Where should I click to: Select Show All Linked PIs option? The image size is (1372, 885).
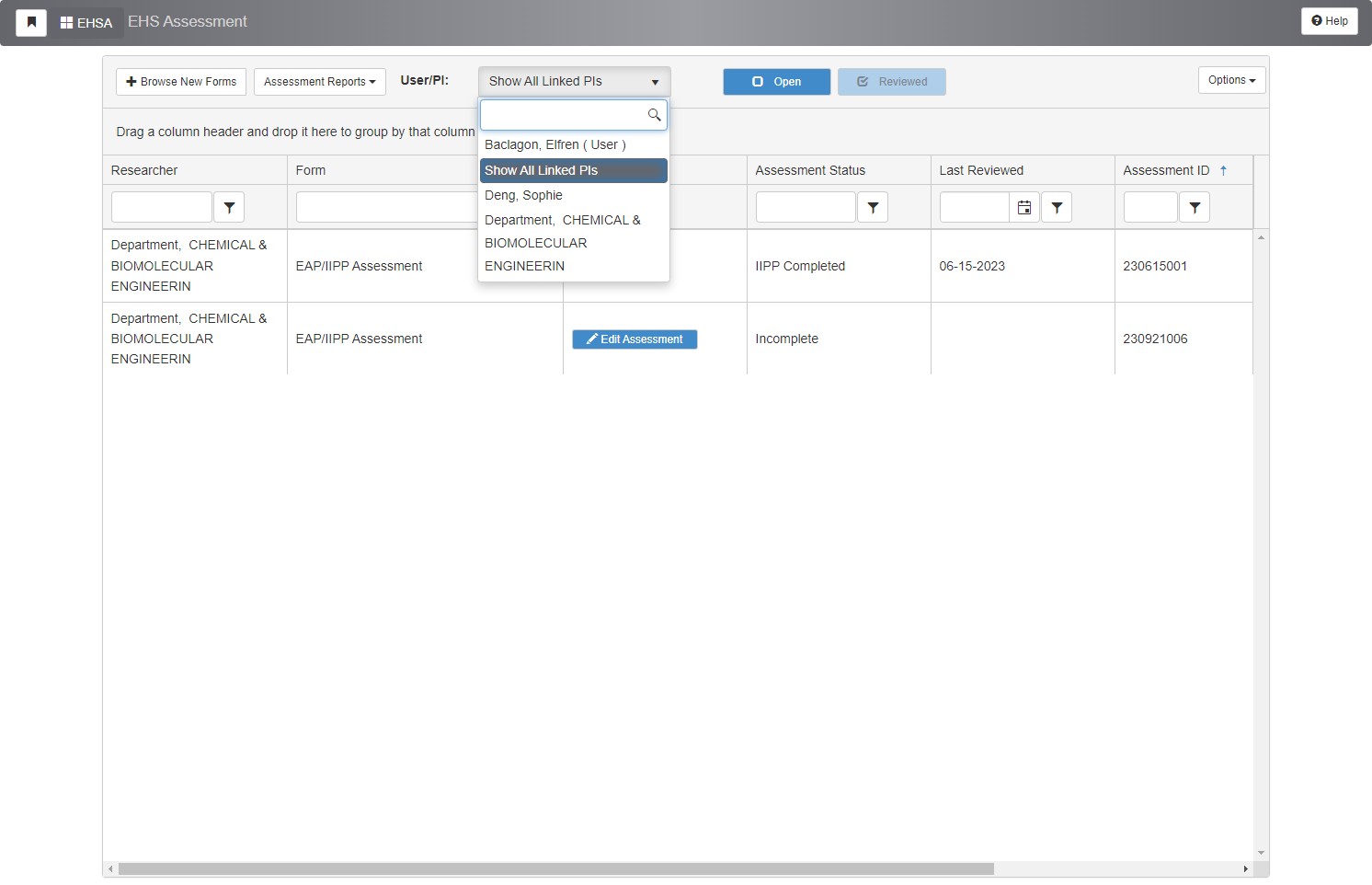pyautogui.click(x=574, y=170)
